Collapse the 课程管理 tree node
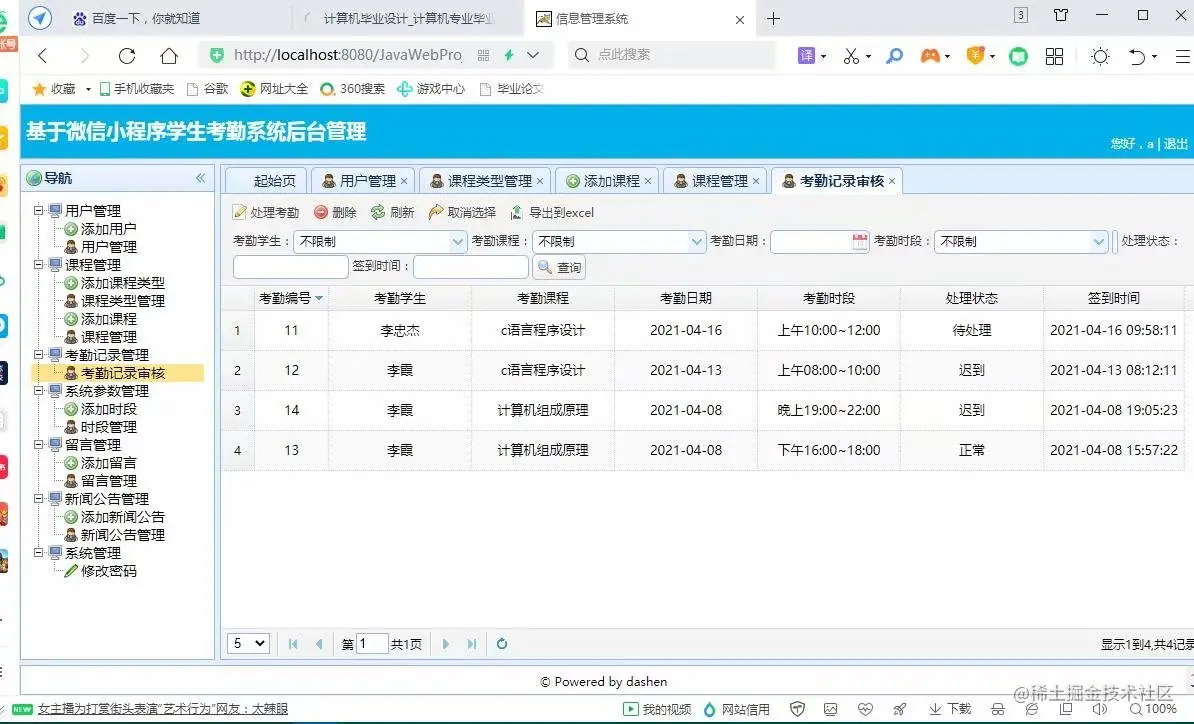 [x=38, y=264]
